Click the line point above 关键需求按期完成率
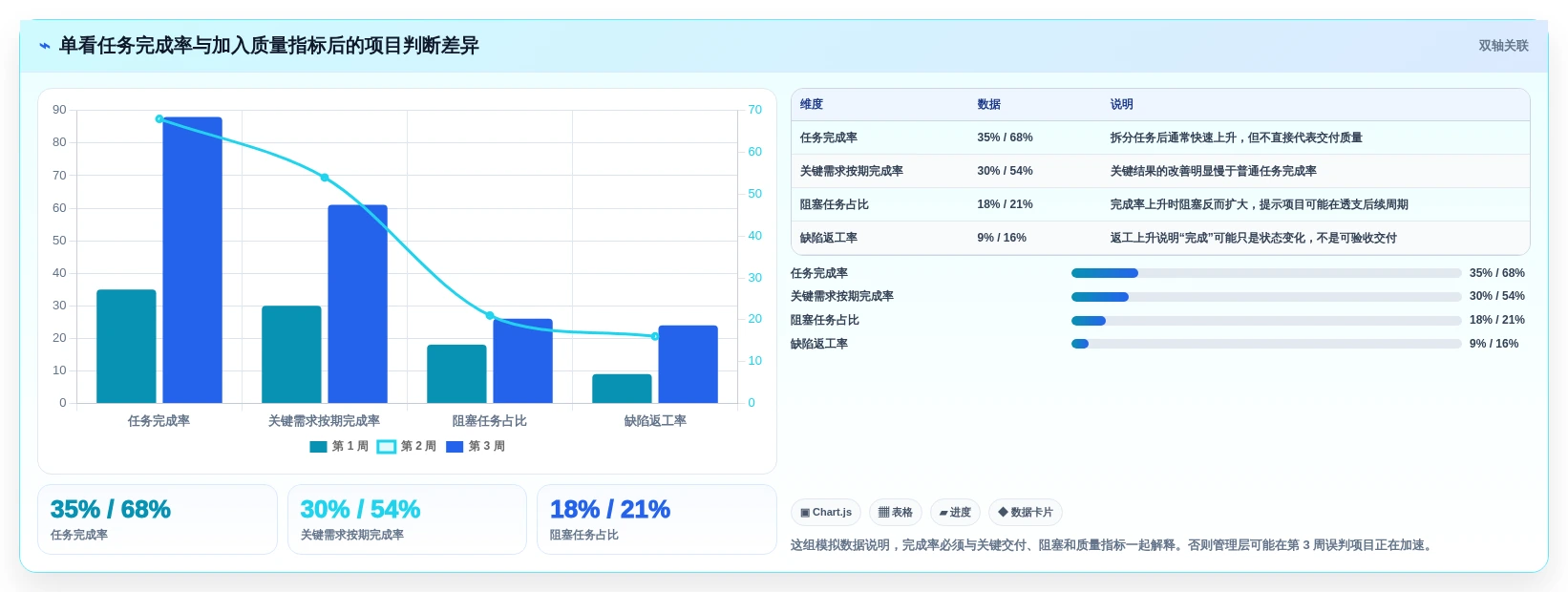The width and height of the screenshot is (1568, 592). [325, 178]
